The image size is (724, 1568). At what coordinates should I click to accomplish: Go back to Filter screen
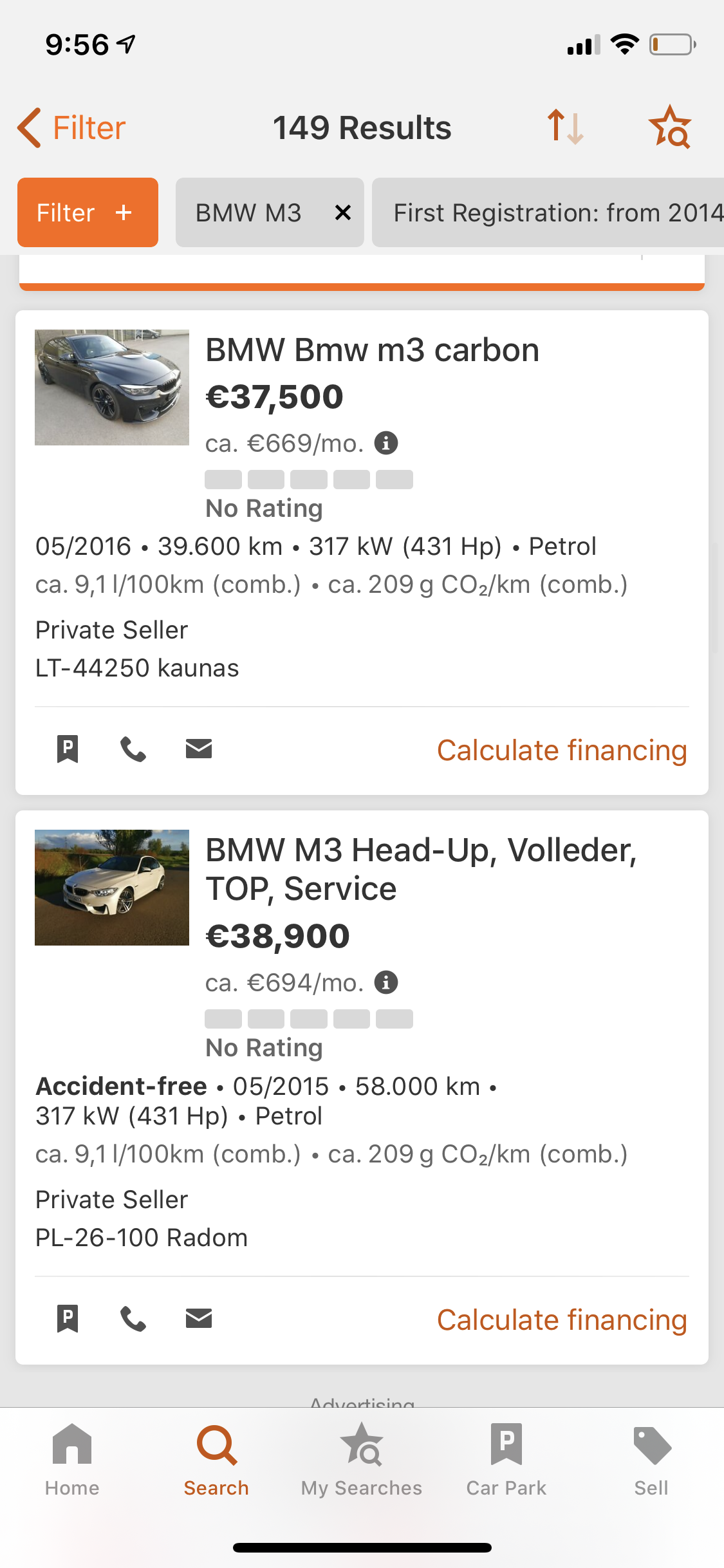coord(71,127)
